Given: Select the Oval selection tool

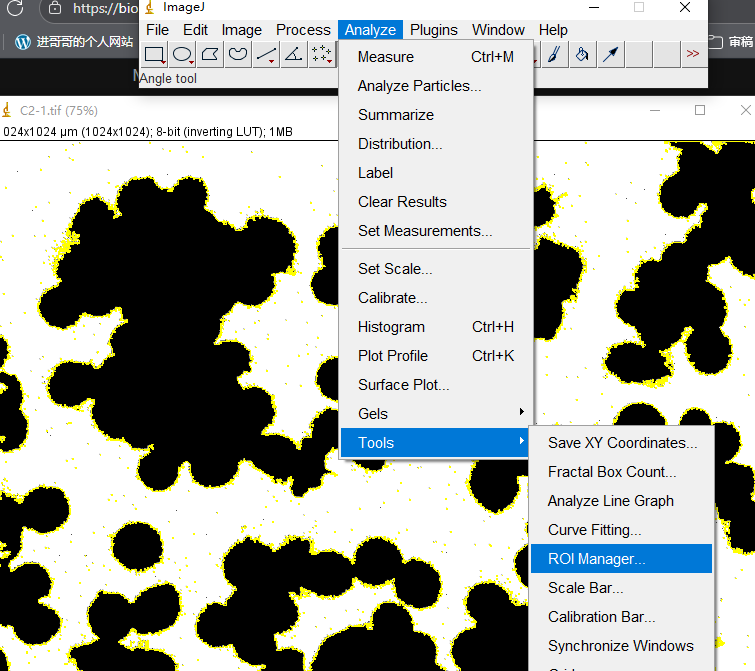Looking at the screenshot, I should coord(182,54).
